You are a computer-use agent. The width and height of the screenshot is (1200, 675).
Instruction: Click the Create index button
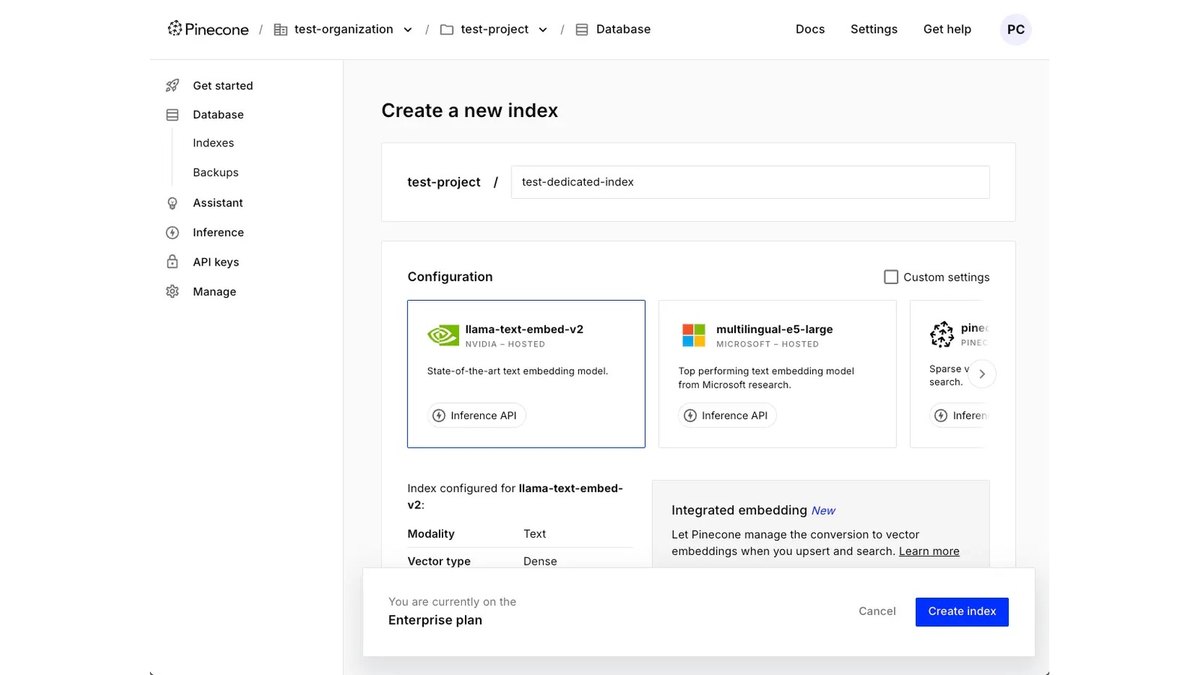coord(962,612)
